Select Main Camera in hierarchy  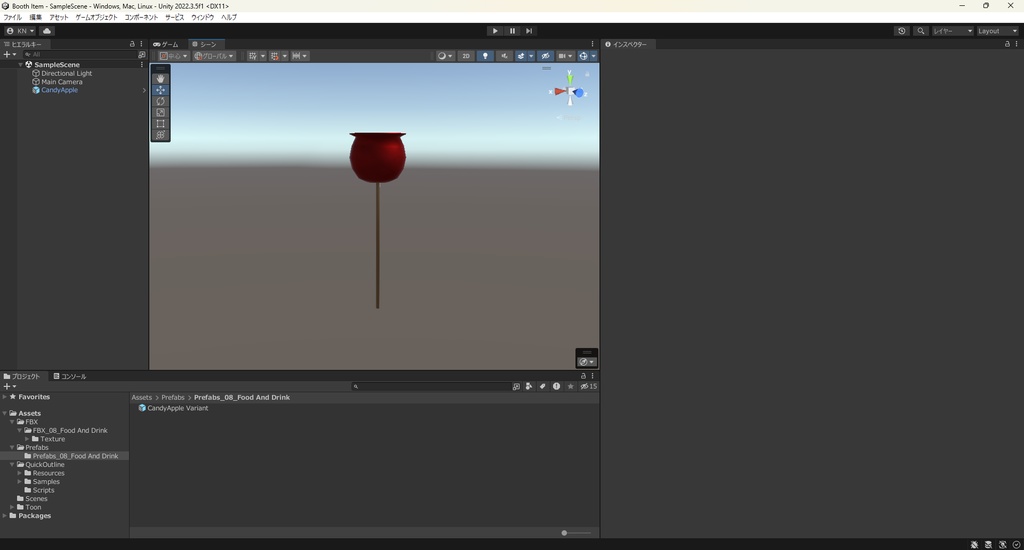pos(61,82)
